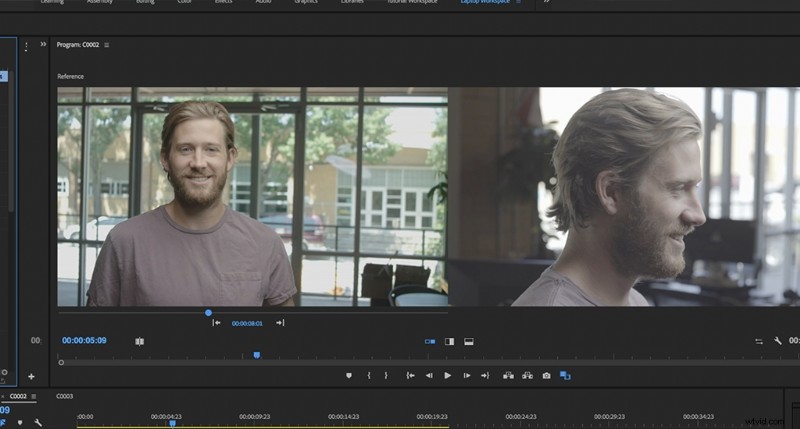Click ruler label 00:00:09:23

point(255,417)
